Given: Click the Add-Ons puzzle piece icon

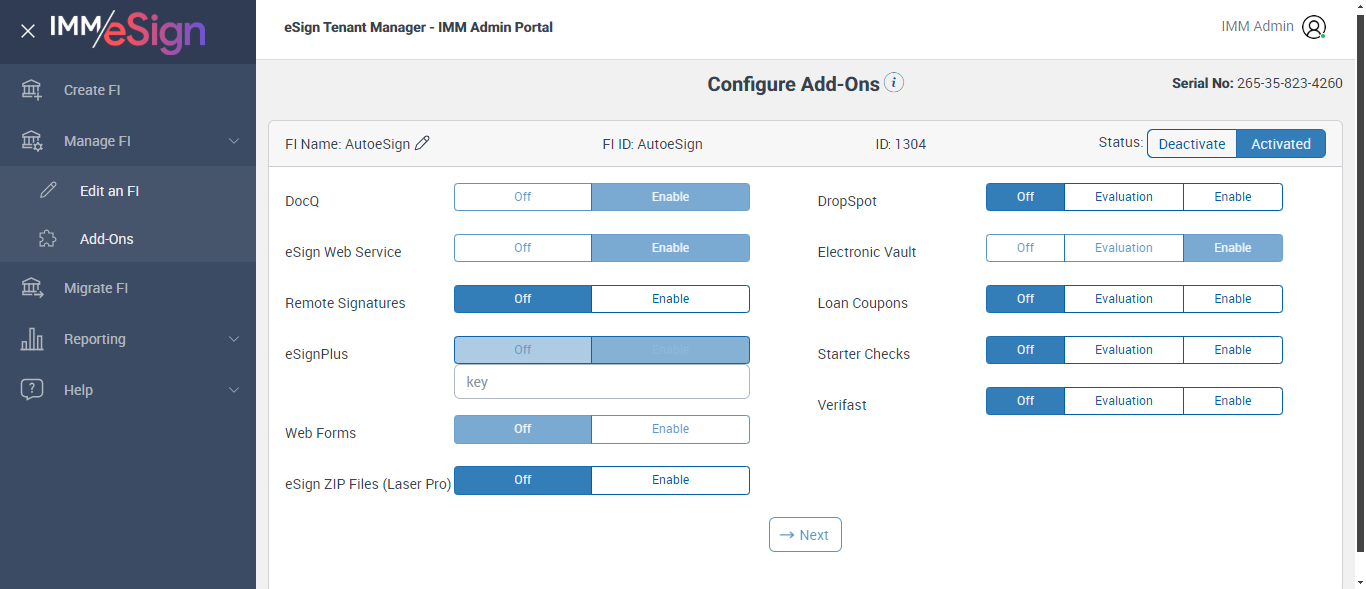Looking at the screenshot, I should pos(48,239).
